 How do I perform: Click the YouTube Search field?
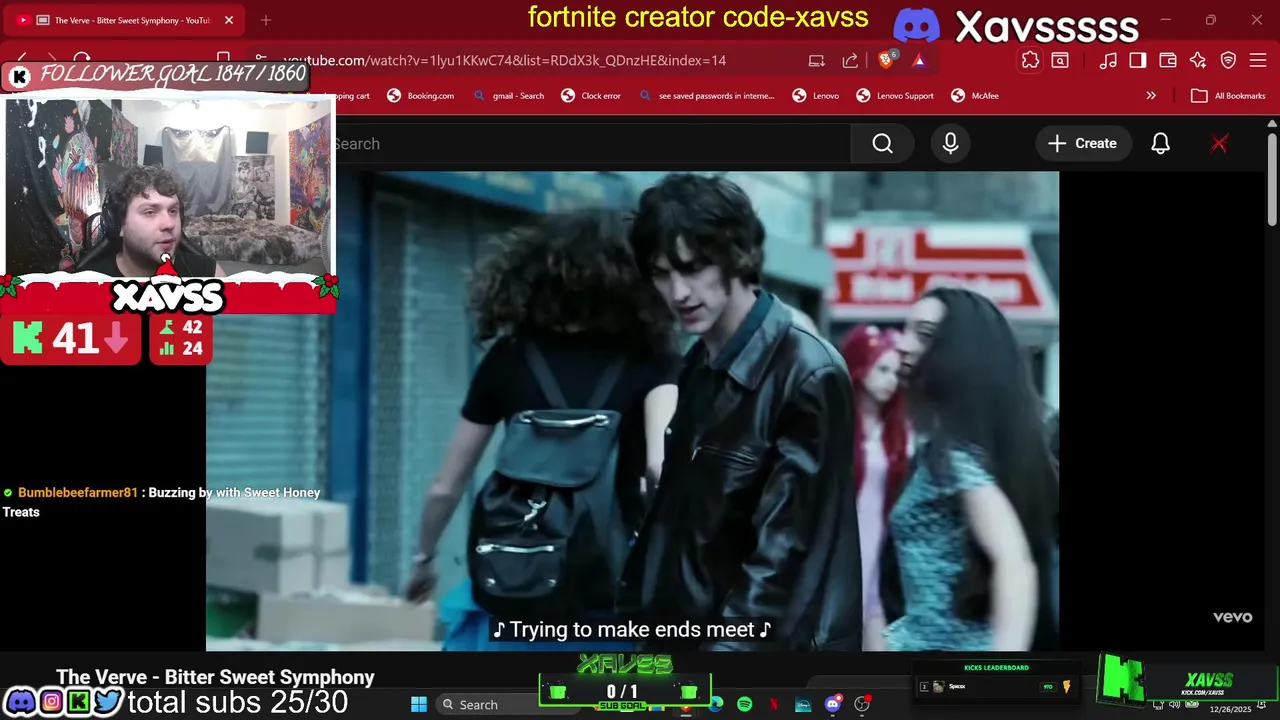tap(590, 144)
